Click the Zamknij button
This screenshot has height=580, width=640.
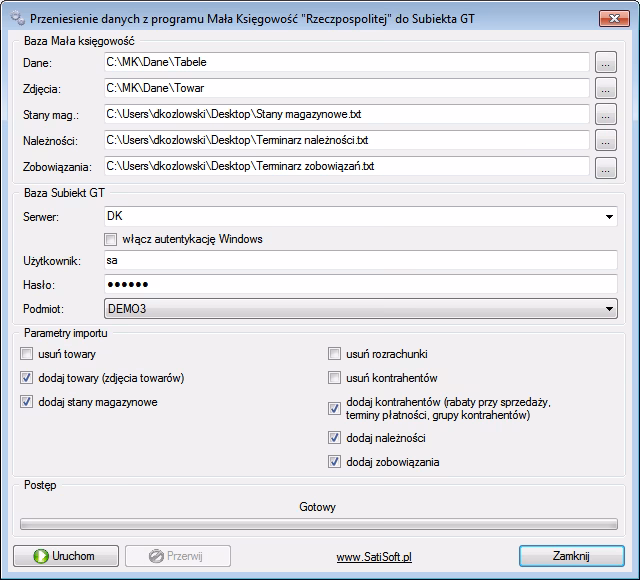click(573, 556)
